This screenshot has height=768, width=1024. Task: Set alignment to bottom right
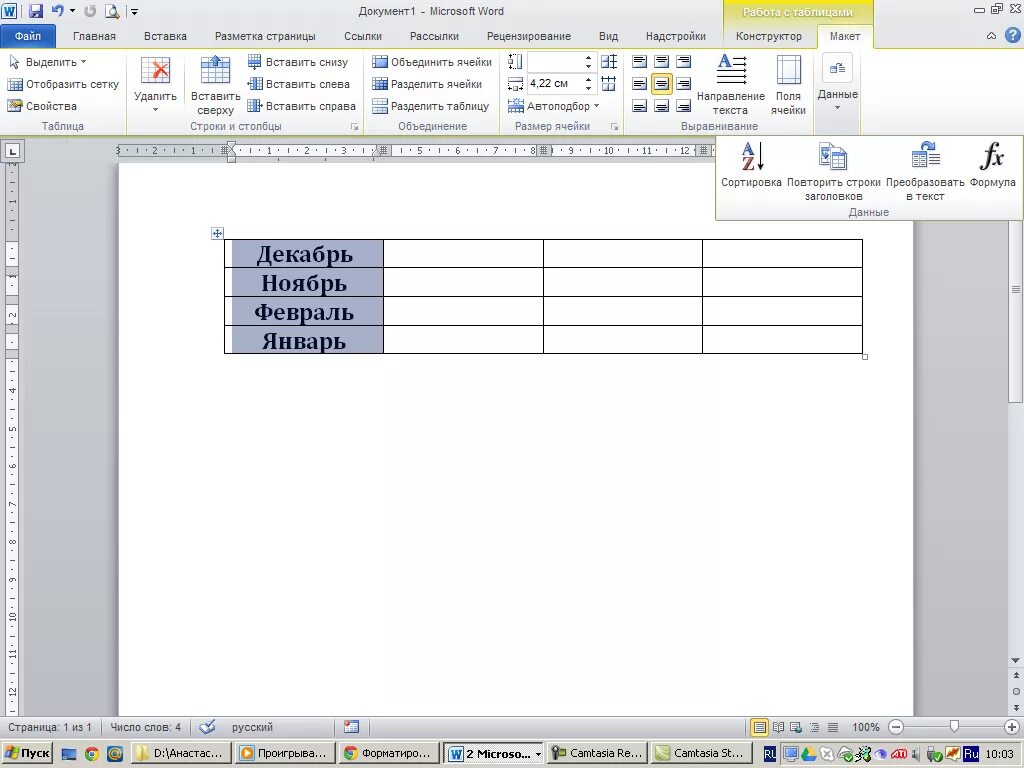(684, 106)
